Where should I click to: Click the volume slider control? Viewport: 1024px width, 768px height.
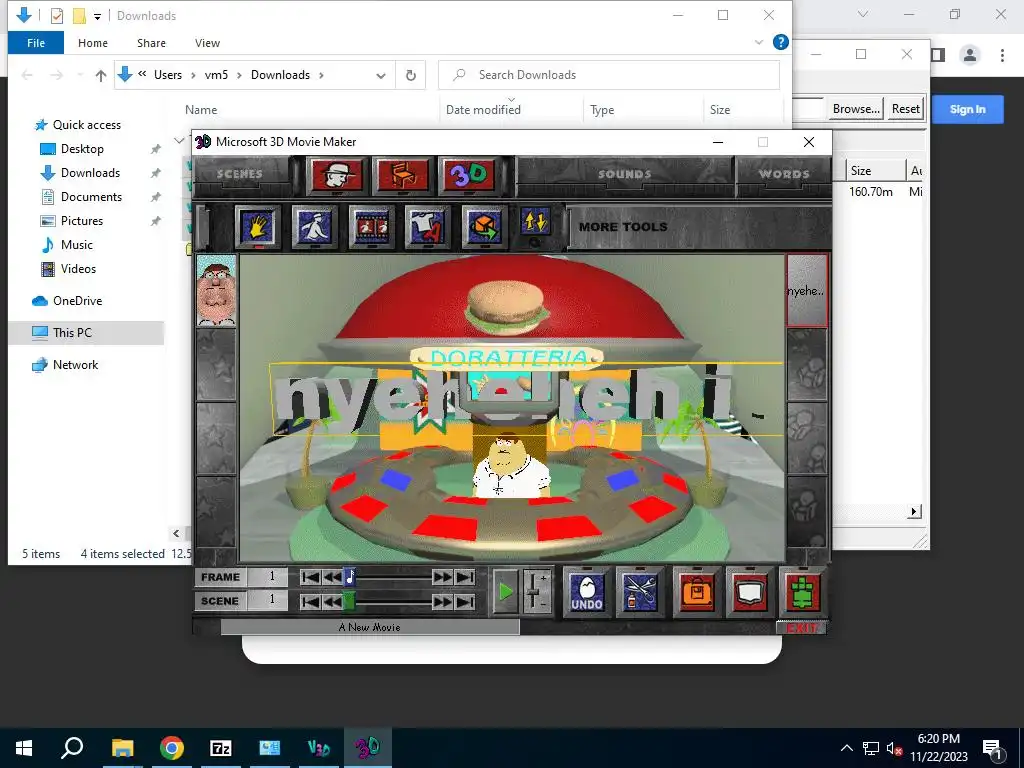coord(537,592)
